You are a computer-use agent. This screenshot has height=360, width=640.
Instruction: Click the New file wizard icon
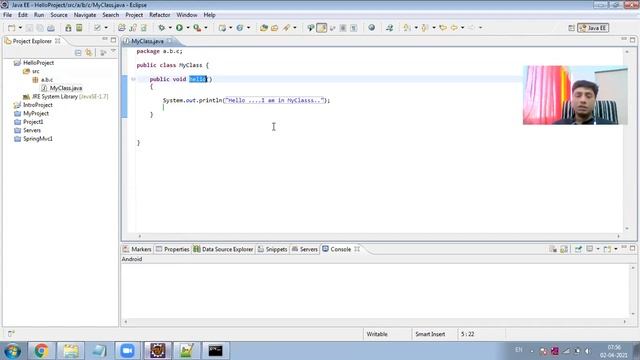point(11,28)
